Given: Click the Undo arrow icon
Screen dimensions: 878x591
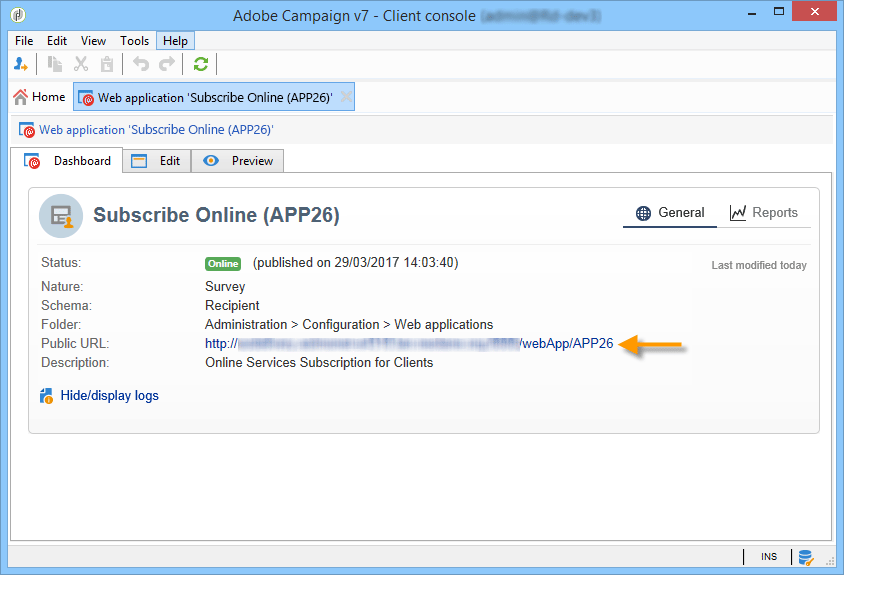Looking at the screenshot, I should (x=141, y=63).
